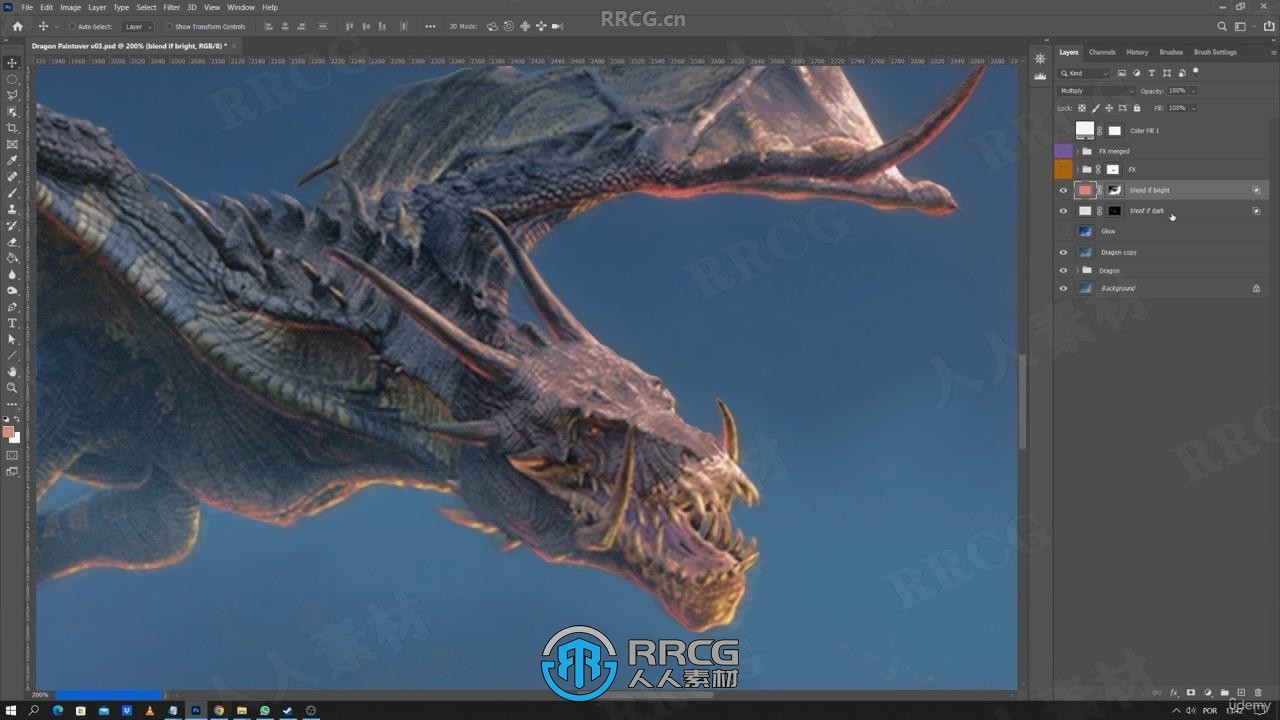Select the Eyedropper tool
Screen dimensions: 1280x720
coord(12,160)
